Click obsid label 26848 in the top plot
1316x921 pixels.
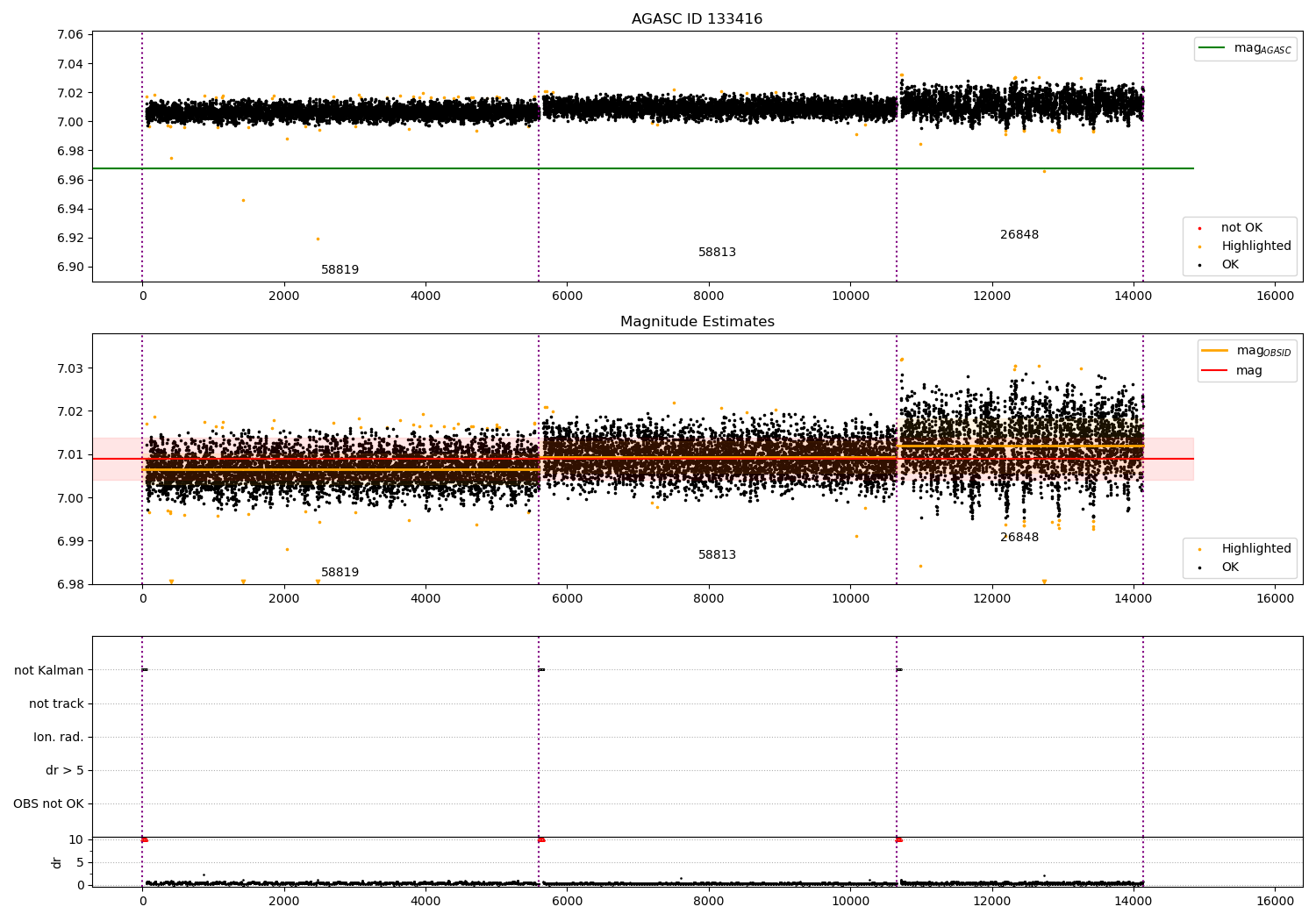point(1019,235)
